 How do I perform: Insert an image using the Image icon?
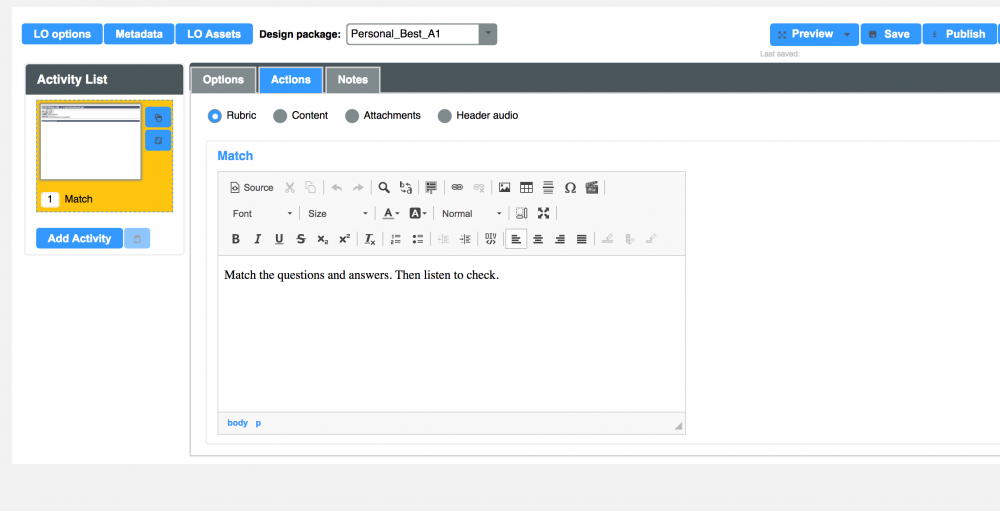point(504,187)
